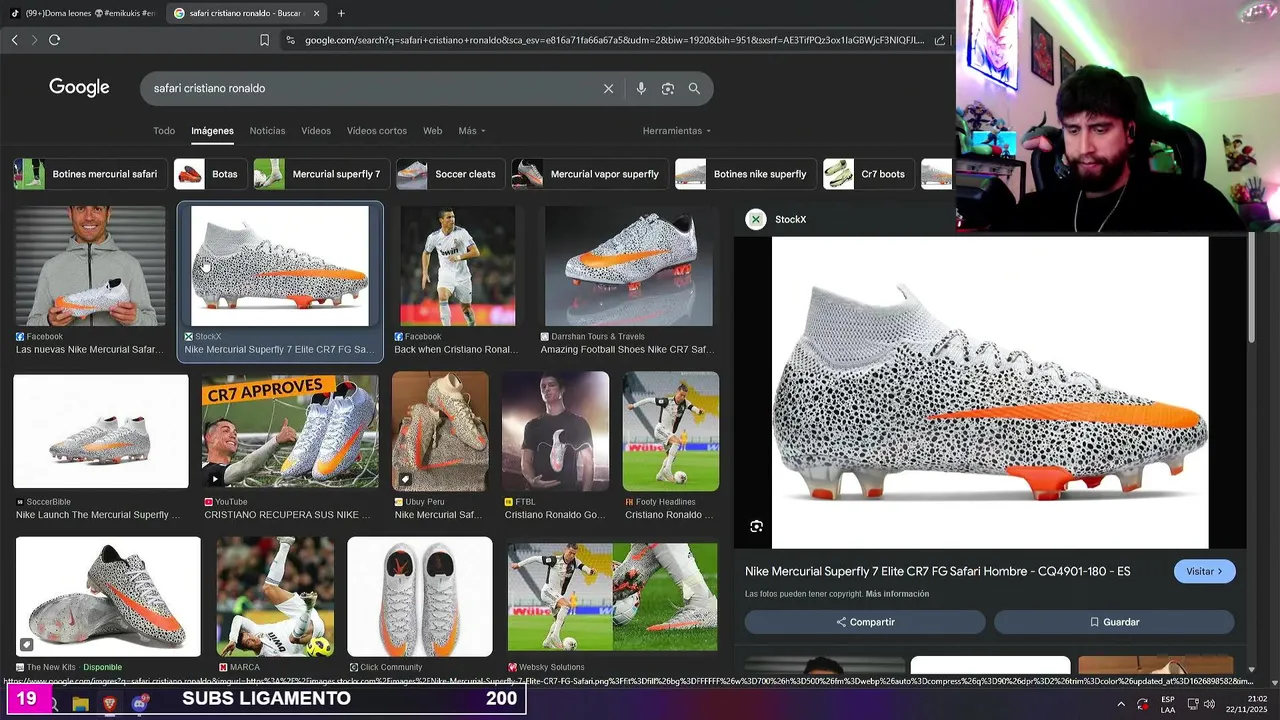The height and width of the screenshot is (720, 1280).
Task: Open the Darrshan Tours & Travels shoe thumbnail
Action: coord(629,266)
